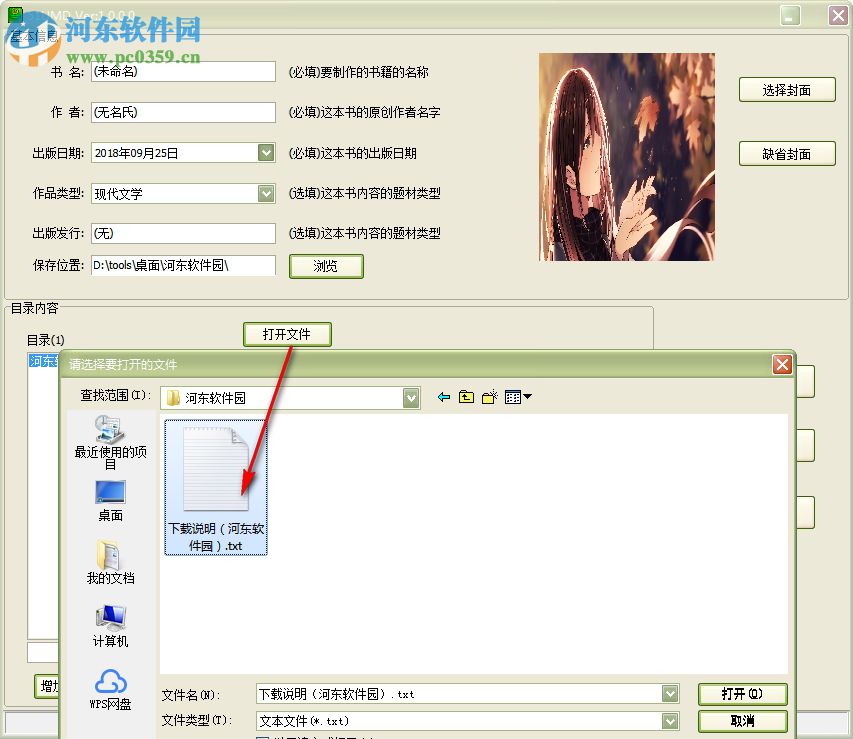Select the 下载说明（河东软件园）.txt file thumbnail
The height and width of the screenshot is (739, 853).
[216, 485]
